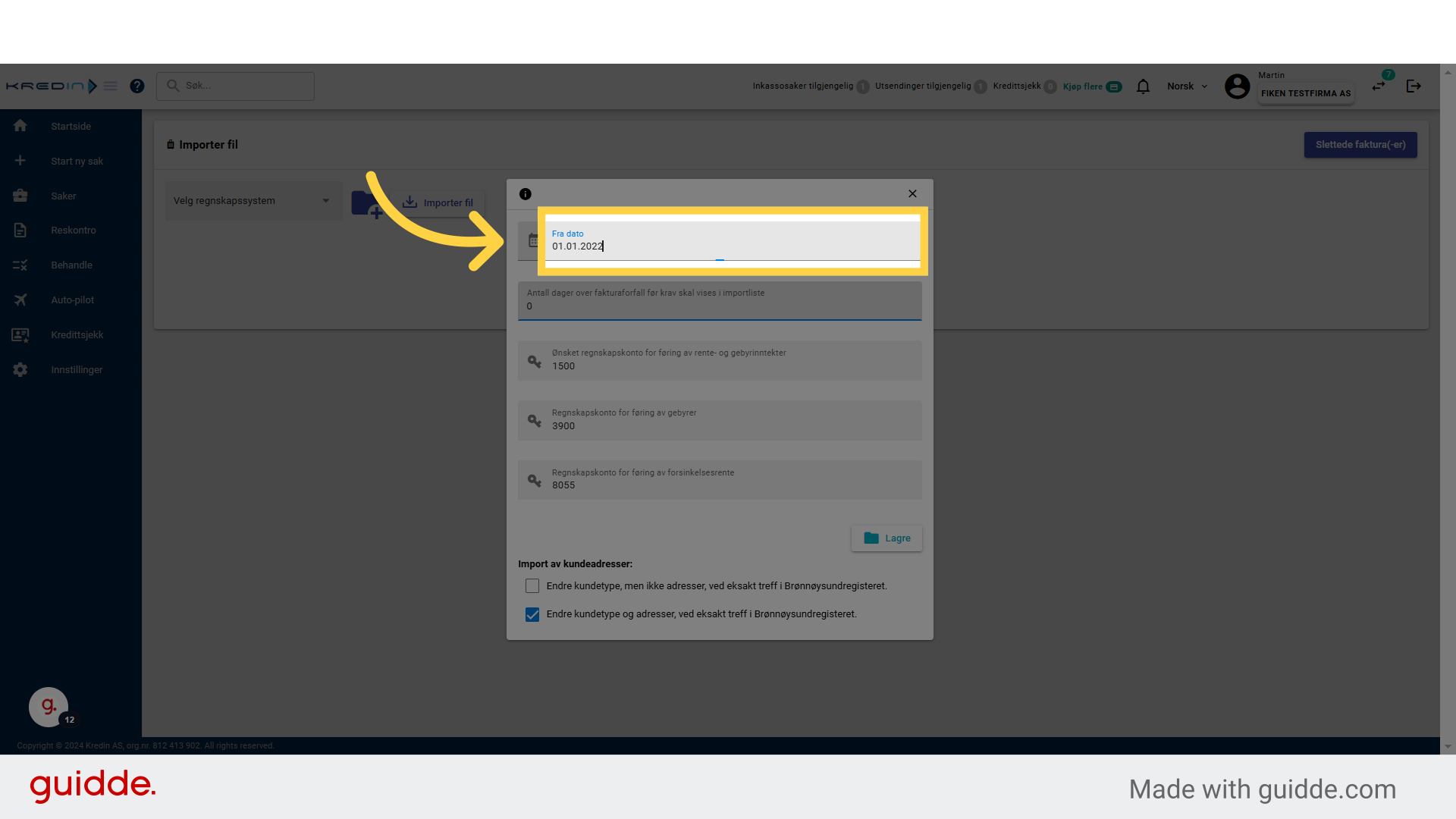Enable 'Endre kundetype, men ikke adresser' checkbox
Screen dimensions: 1456x819
532,586
